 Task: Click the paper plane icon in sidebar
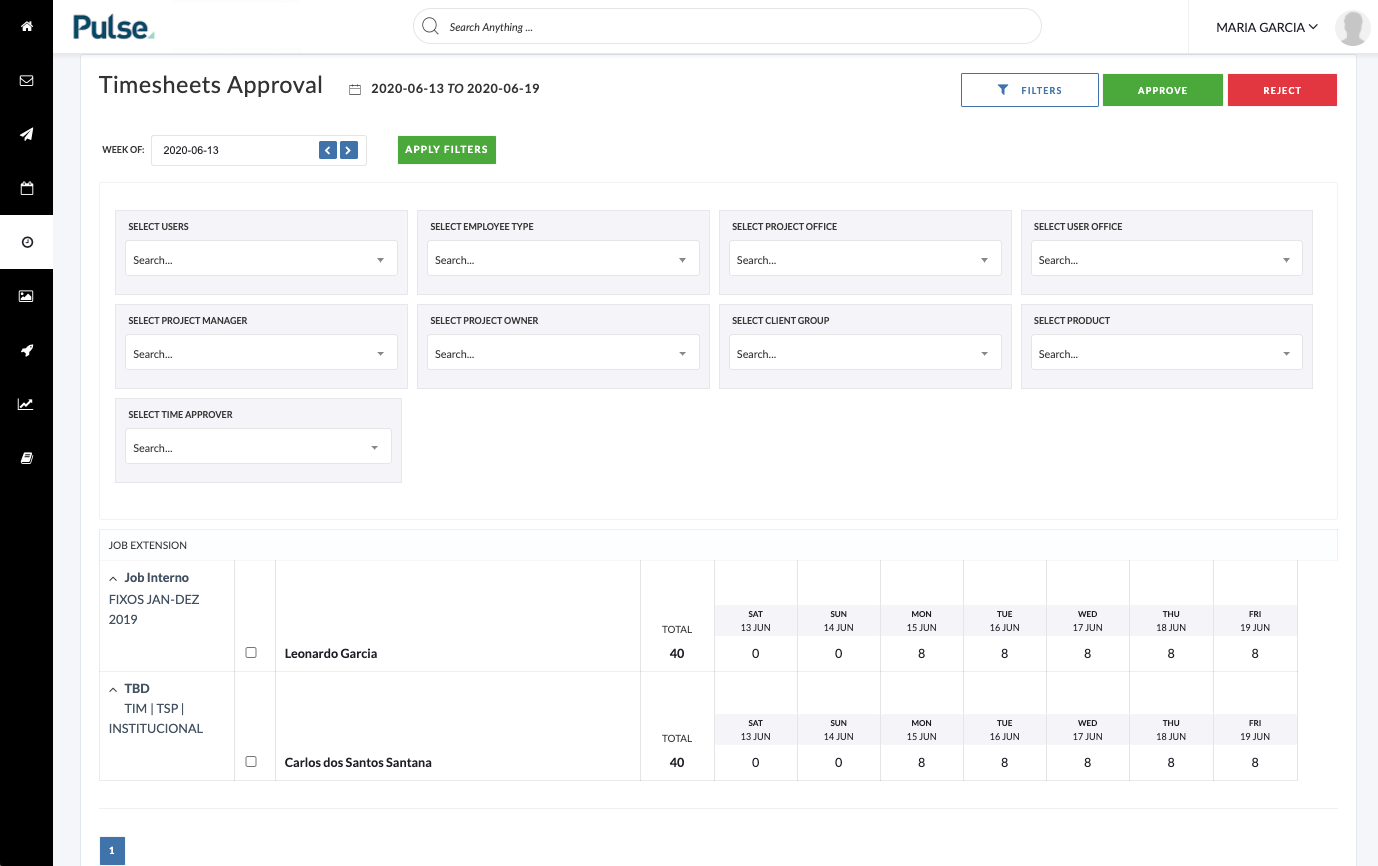pos(26,134)
